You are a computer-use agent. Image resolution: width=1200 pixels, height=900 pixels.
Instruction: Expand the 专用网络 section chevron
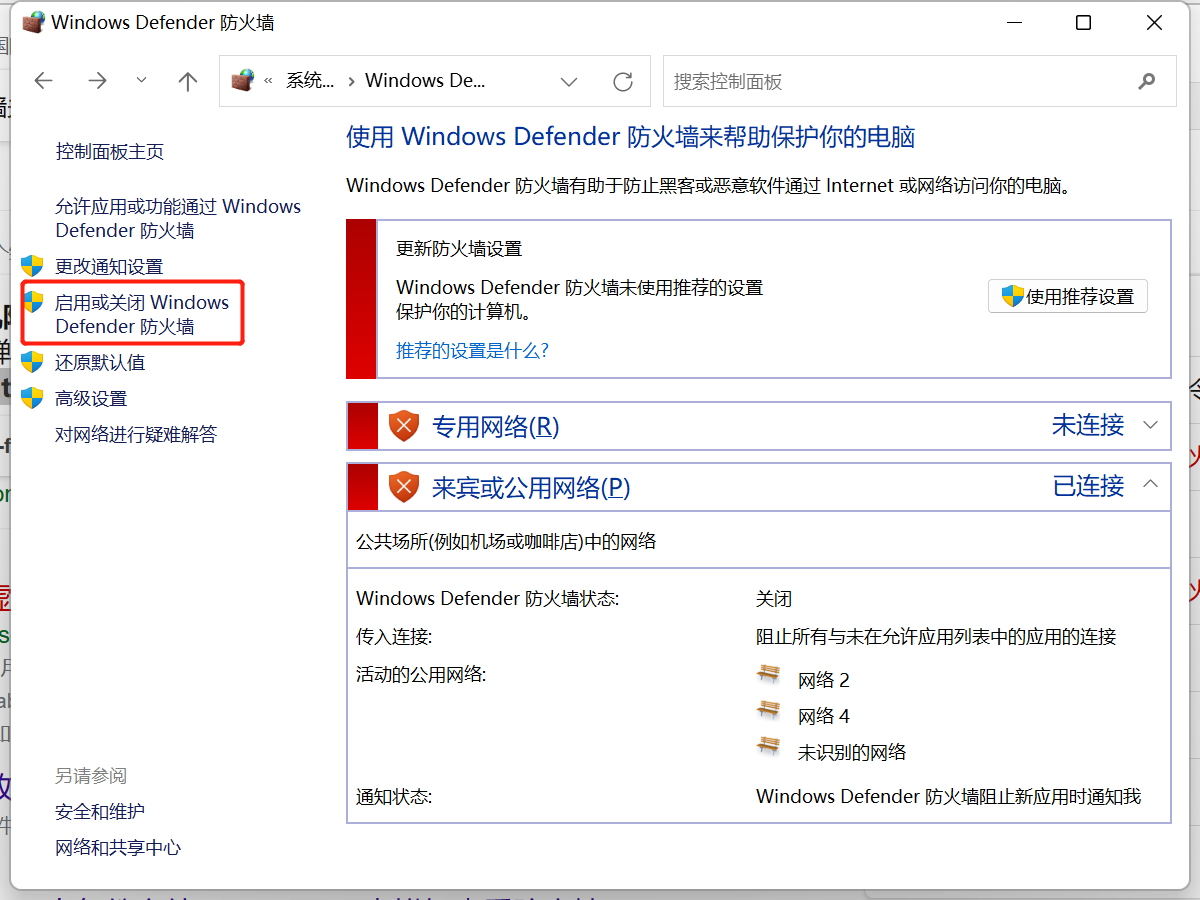pyautogui.click(x=1150, y=425)
